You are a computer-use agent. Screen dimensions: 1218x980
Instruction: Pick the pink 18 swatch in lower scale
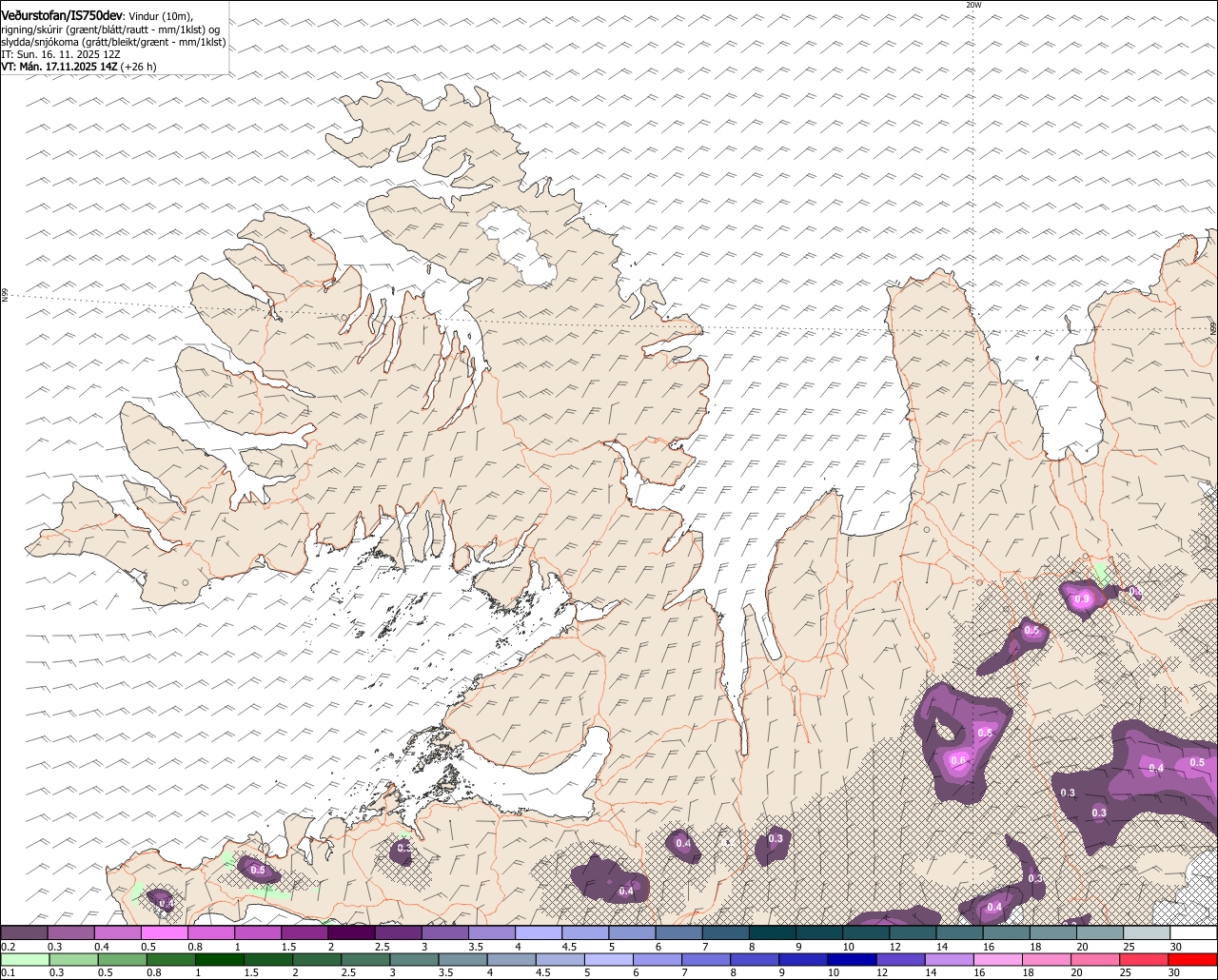click(x=1048, y=959)
